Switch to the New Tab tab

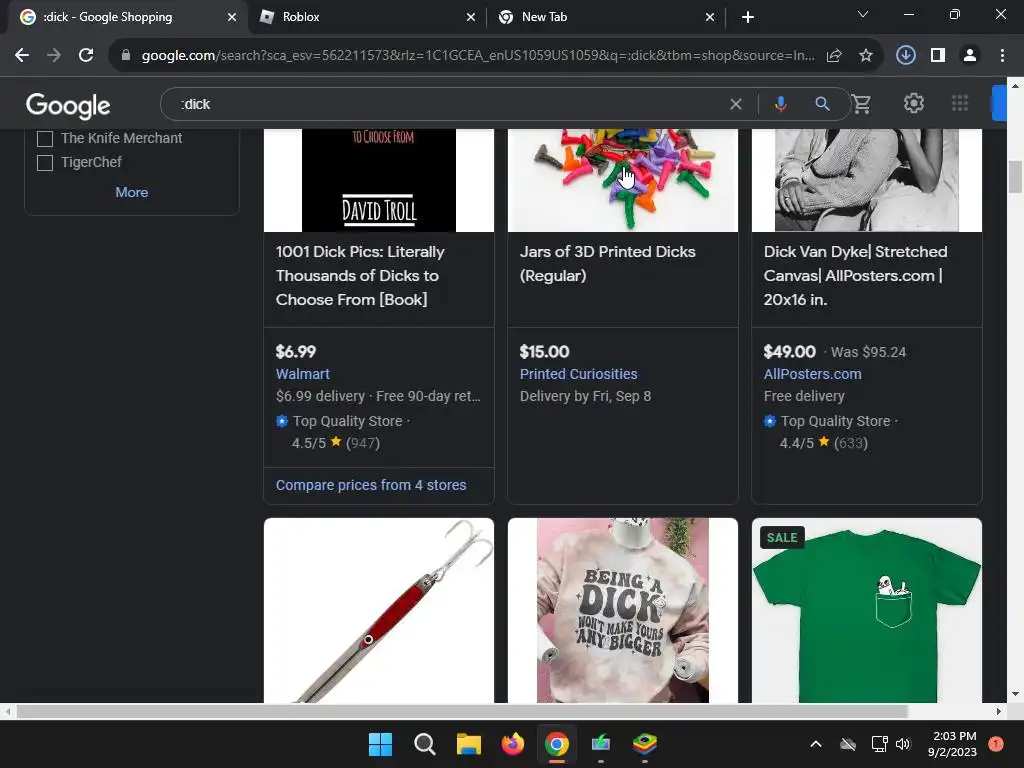point(607,17)
